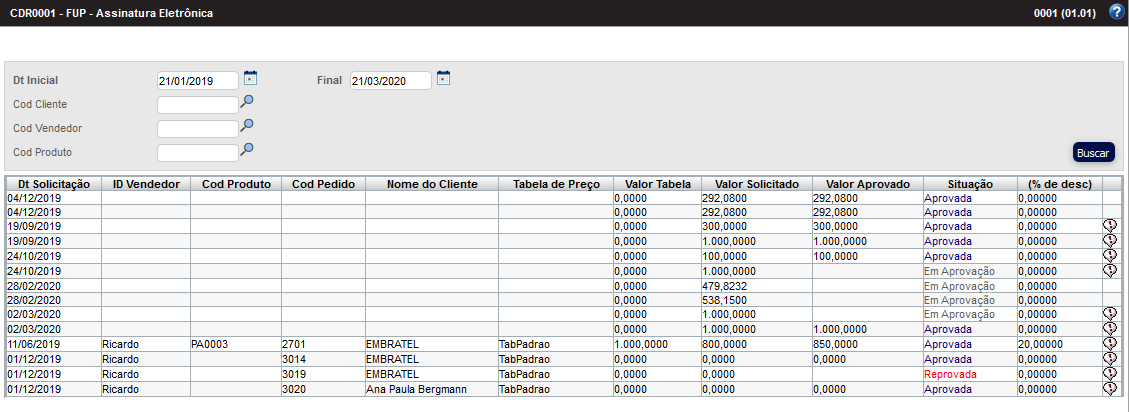Open calendar picker for Dt Inicial
Screen dimensions: 1129x412
pos(251,78)
